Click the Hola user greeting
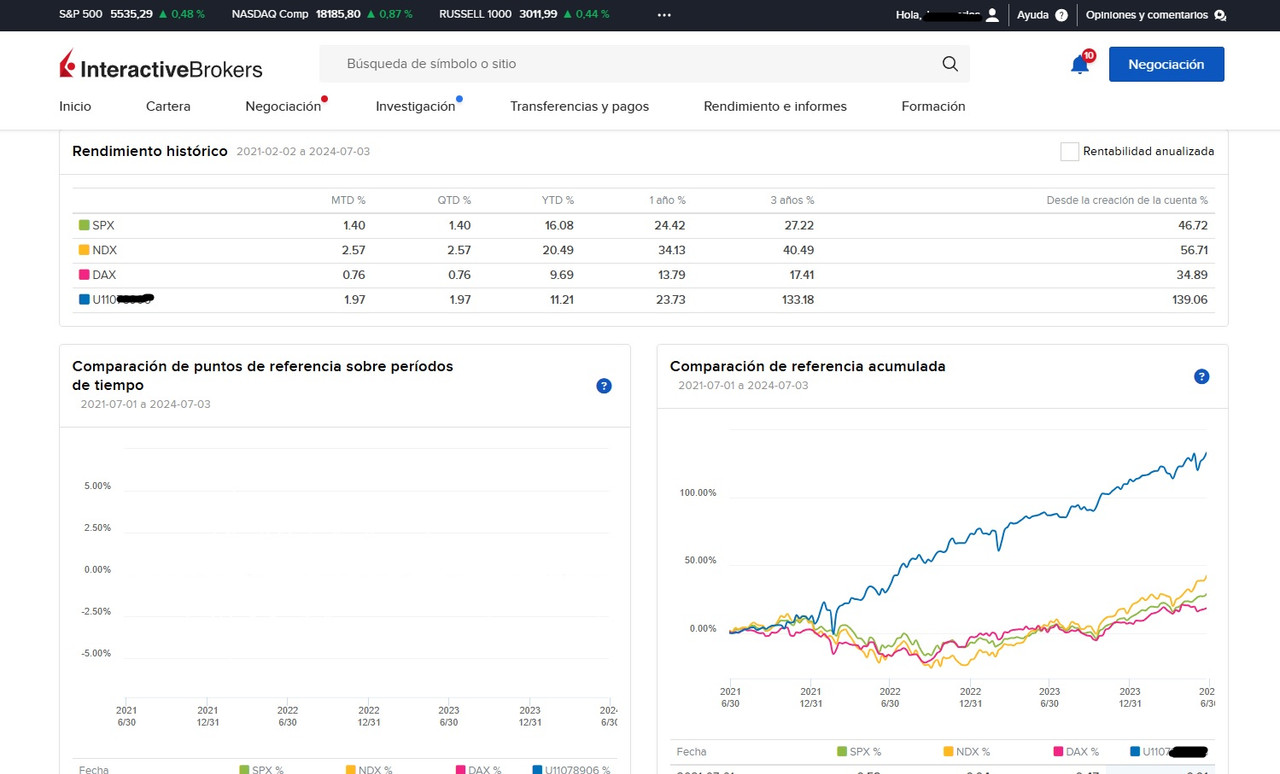1280x774 pixels. tap(938, 15)
